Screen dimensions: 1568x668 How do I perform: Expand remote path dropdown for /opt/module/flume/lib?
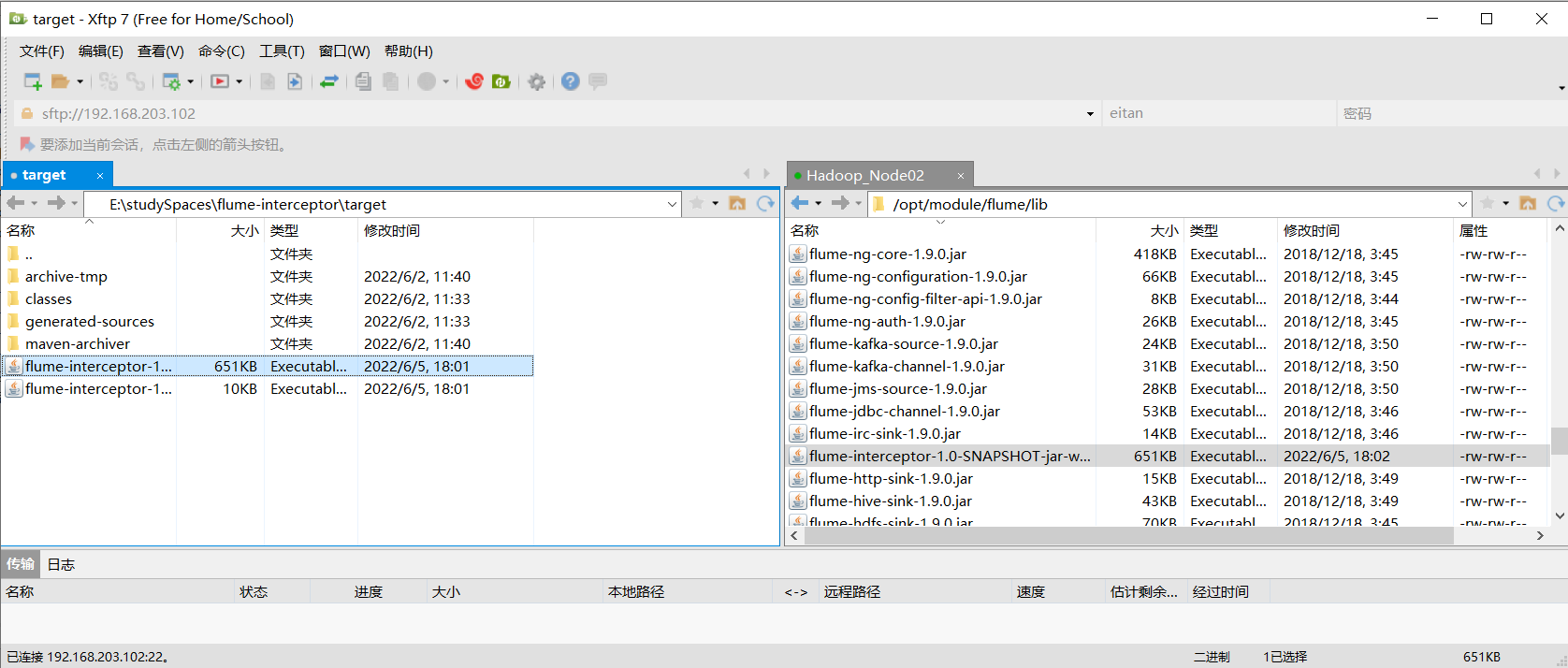pos(1462,204)
